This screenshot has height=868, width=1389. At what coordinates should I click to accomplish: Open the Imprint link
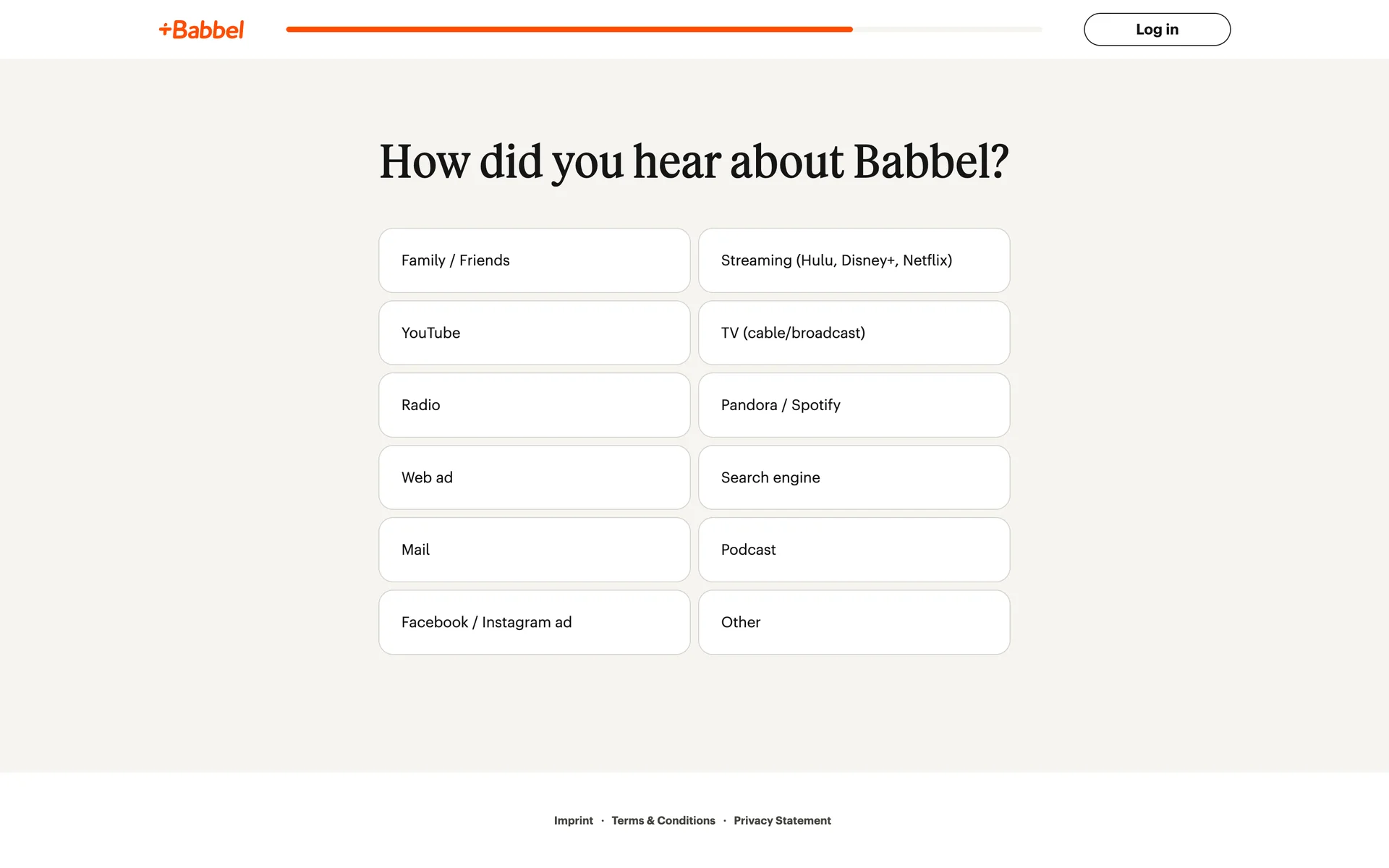pyautogui.click(x=573, y=820)
